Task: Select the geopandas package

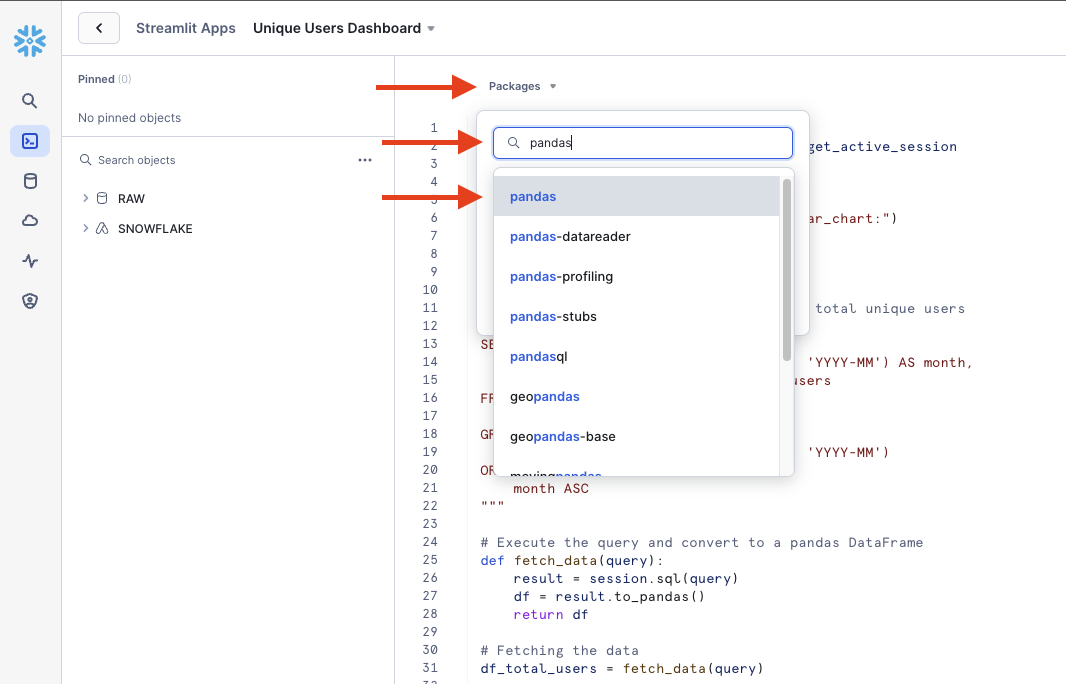Action: [636, 397]
